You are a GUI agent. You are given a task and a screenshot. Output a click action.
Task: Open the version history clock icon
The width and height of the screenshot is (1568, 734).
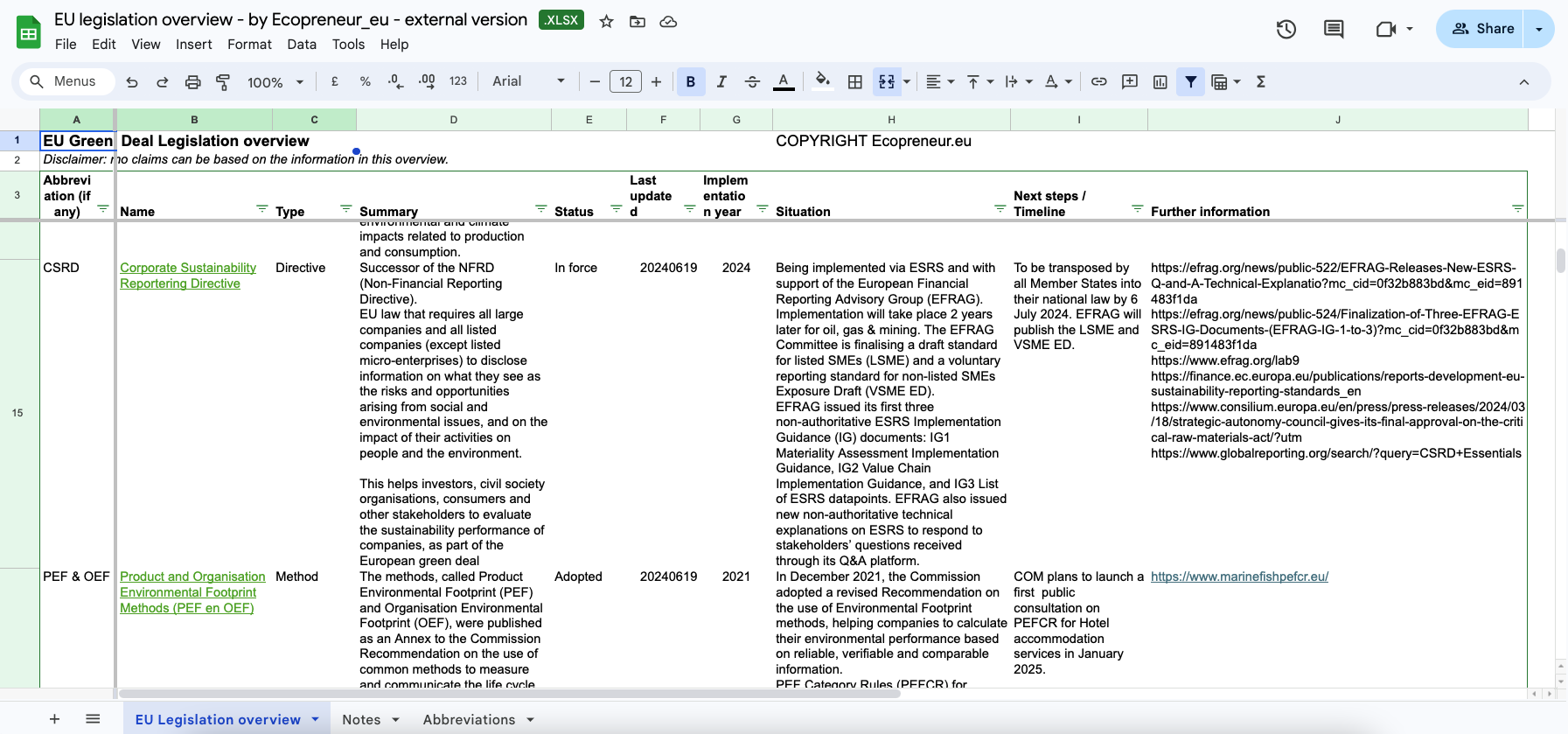point(1286,29)
